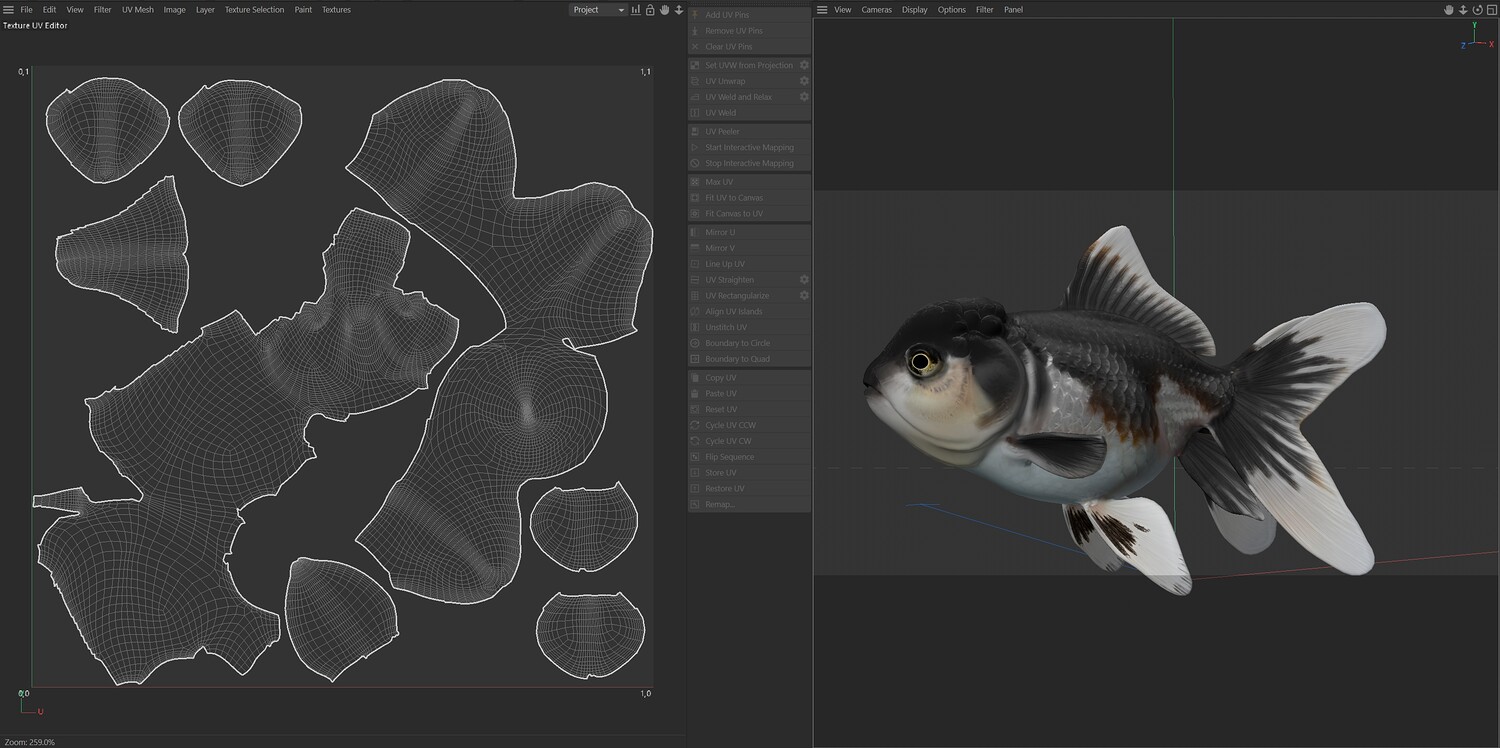Click the "Zoom: 259.0%" status text
Viewport: 1500px width, 748px height.
(30, 742)
